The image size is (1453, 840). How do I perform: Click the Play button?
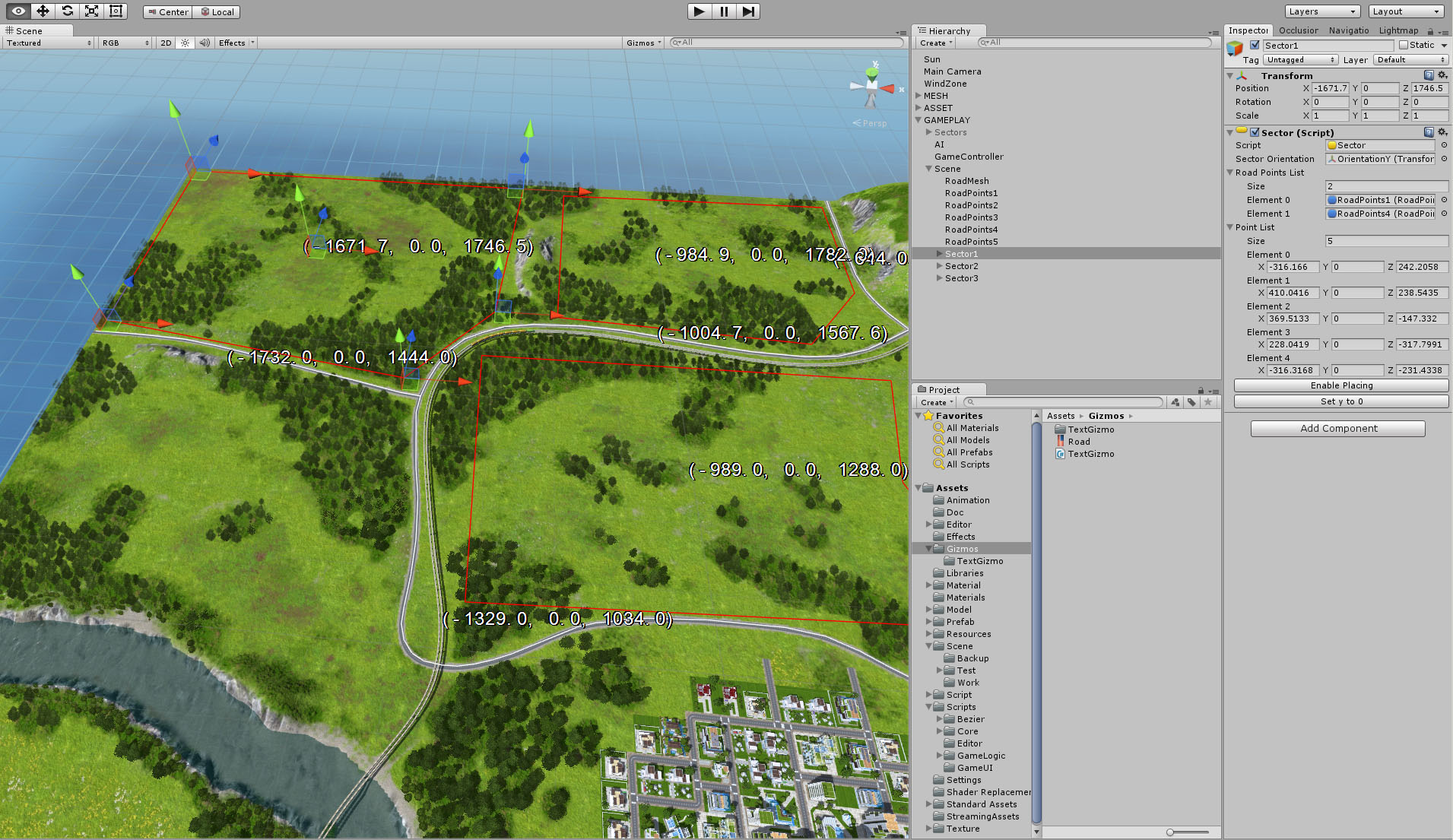(x=699, y=11)
